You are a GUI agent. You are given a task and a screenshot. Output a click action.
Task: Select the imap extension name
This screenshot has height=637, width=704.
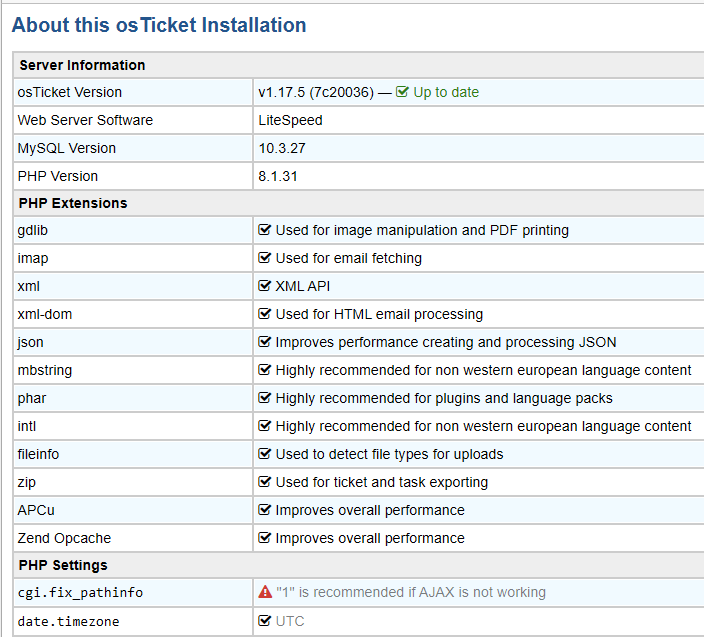coord(33,259)
